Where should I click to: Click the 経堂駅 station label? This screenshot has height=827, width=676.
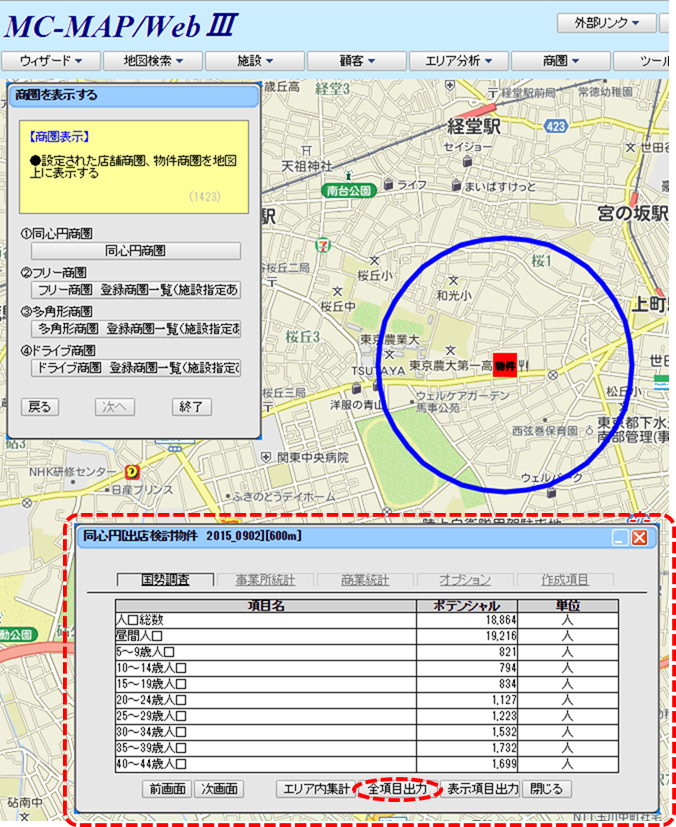(474, 126)
